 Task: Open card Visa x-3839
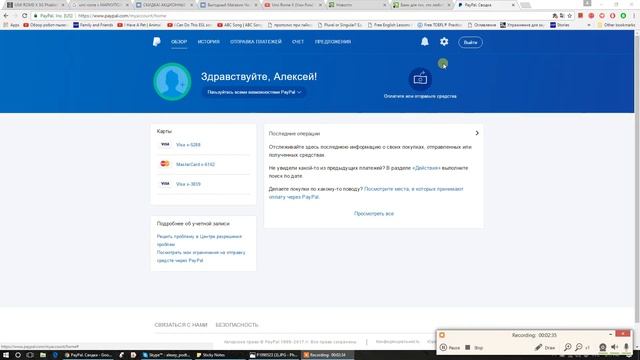(x=188, y=184)
